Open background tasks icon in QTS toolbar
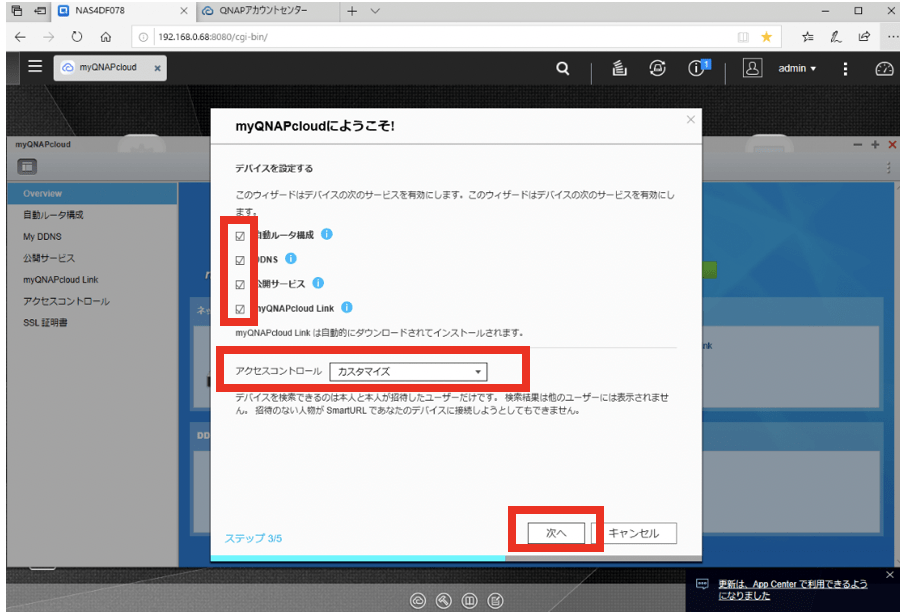 click(619, 68)
